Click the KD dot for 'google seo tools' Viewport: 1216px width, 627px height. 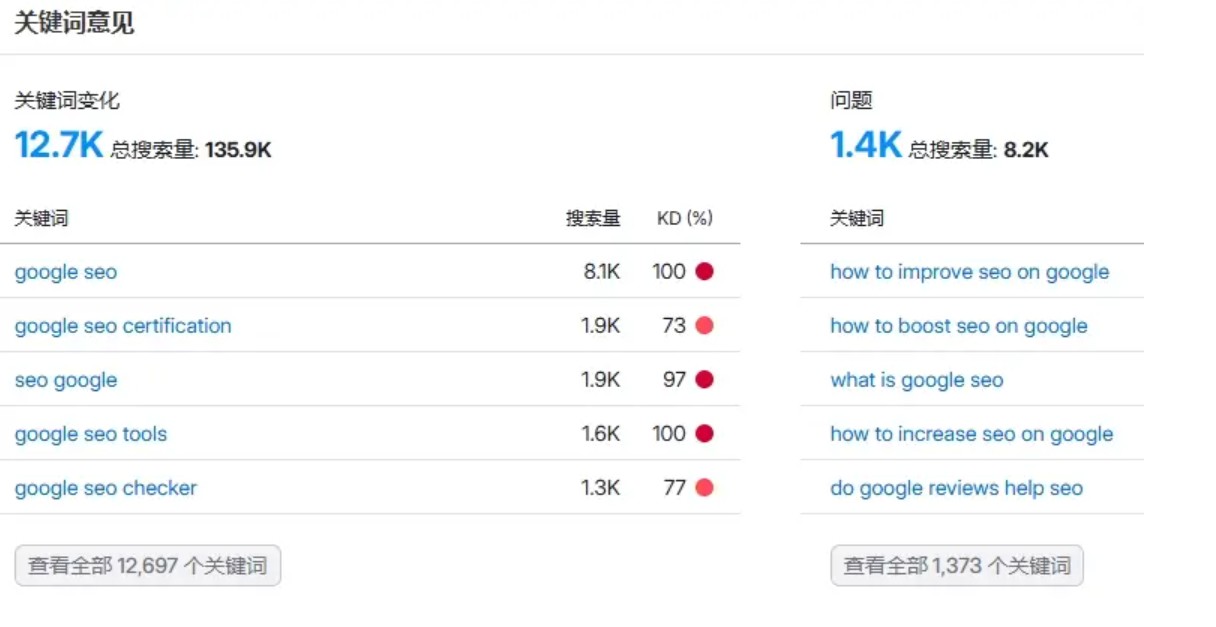(x=704, y=433)
